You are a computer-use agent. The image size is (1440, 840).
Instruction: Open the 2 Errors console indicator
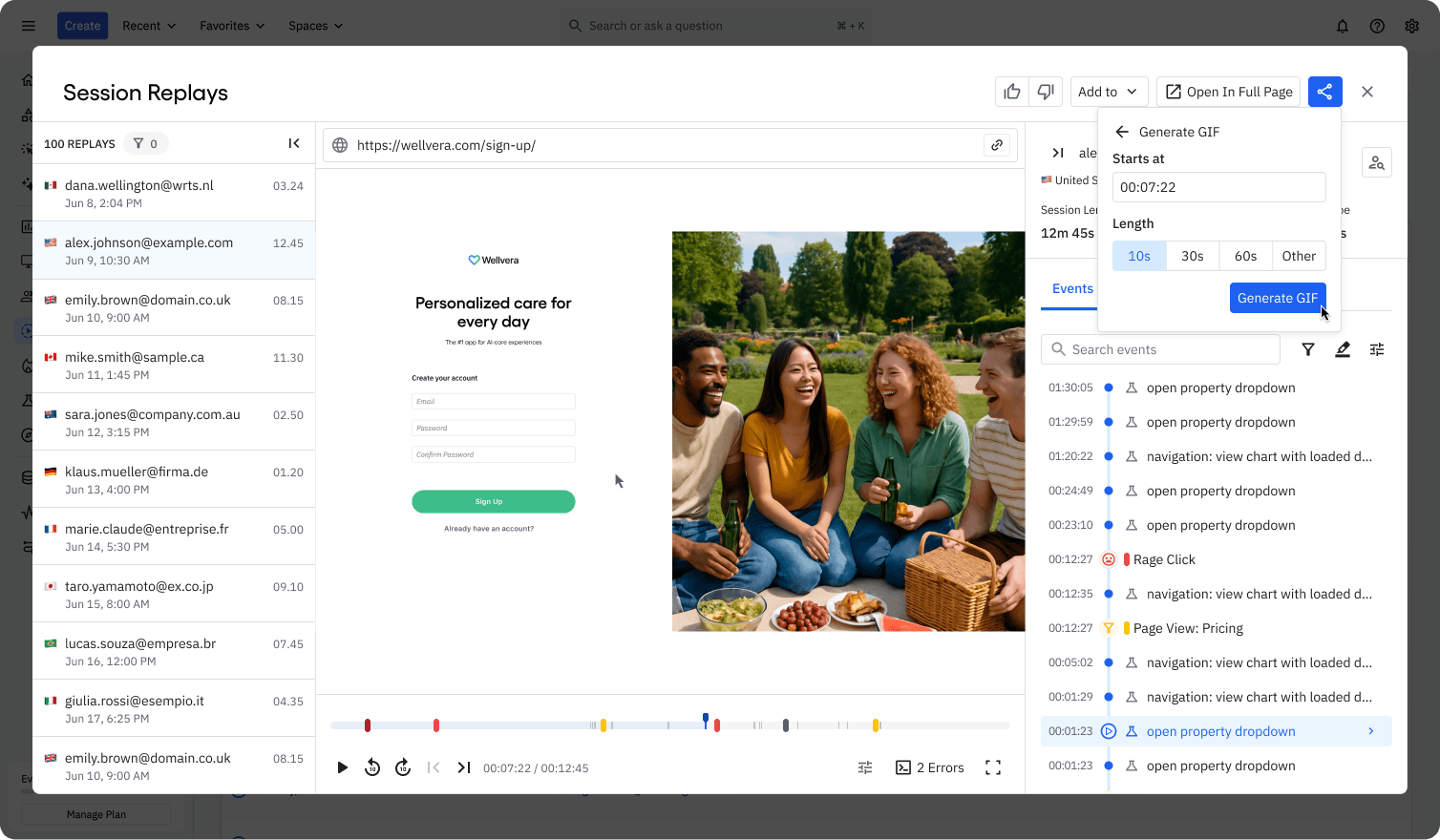[928, 766]
